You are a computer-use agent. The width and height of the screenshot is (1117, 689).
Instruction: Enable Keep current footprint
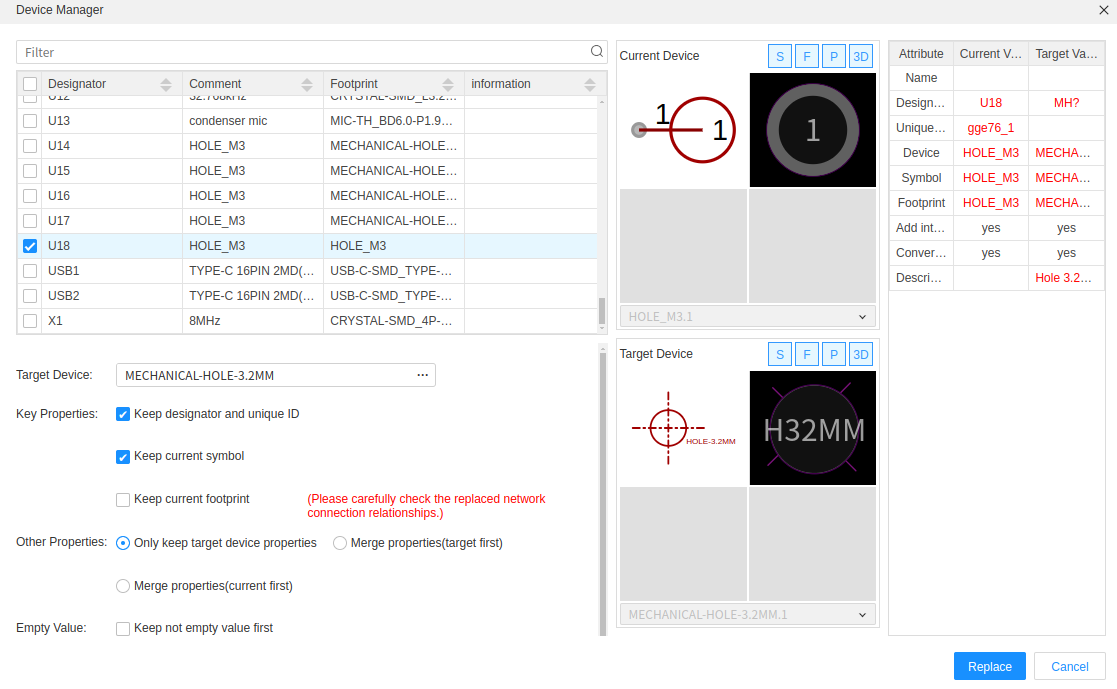tap(123, 499)
